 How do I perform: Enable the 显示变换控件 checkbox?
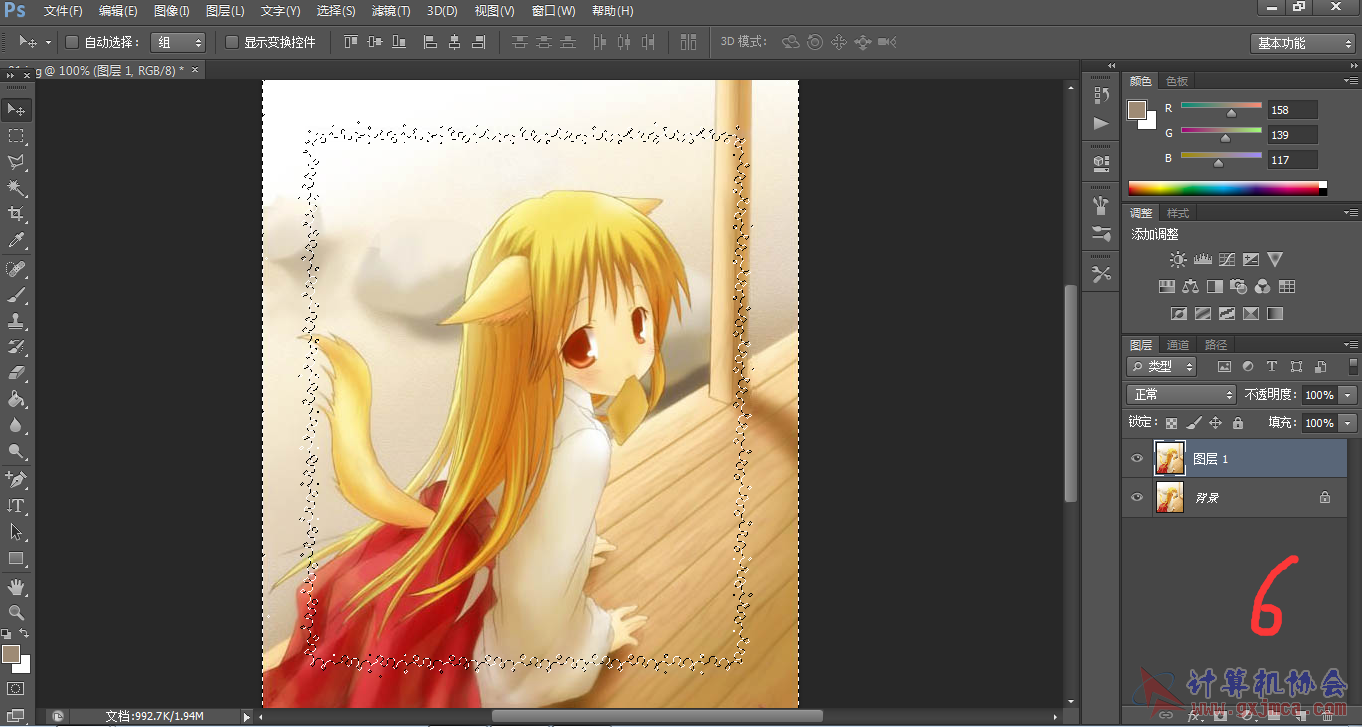pyautogui.click(x=232, y=42)
